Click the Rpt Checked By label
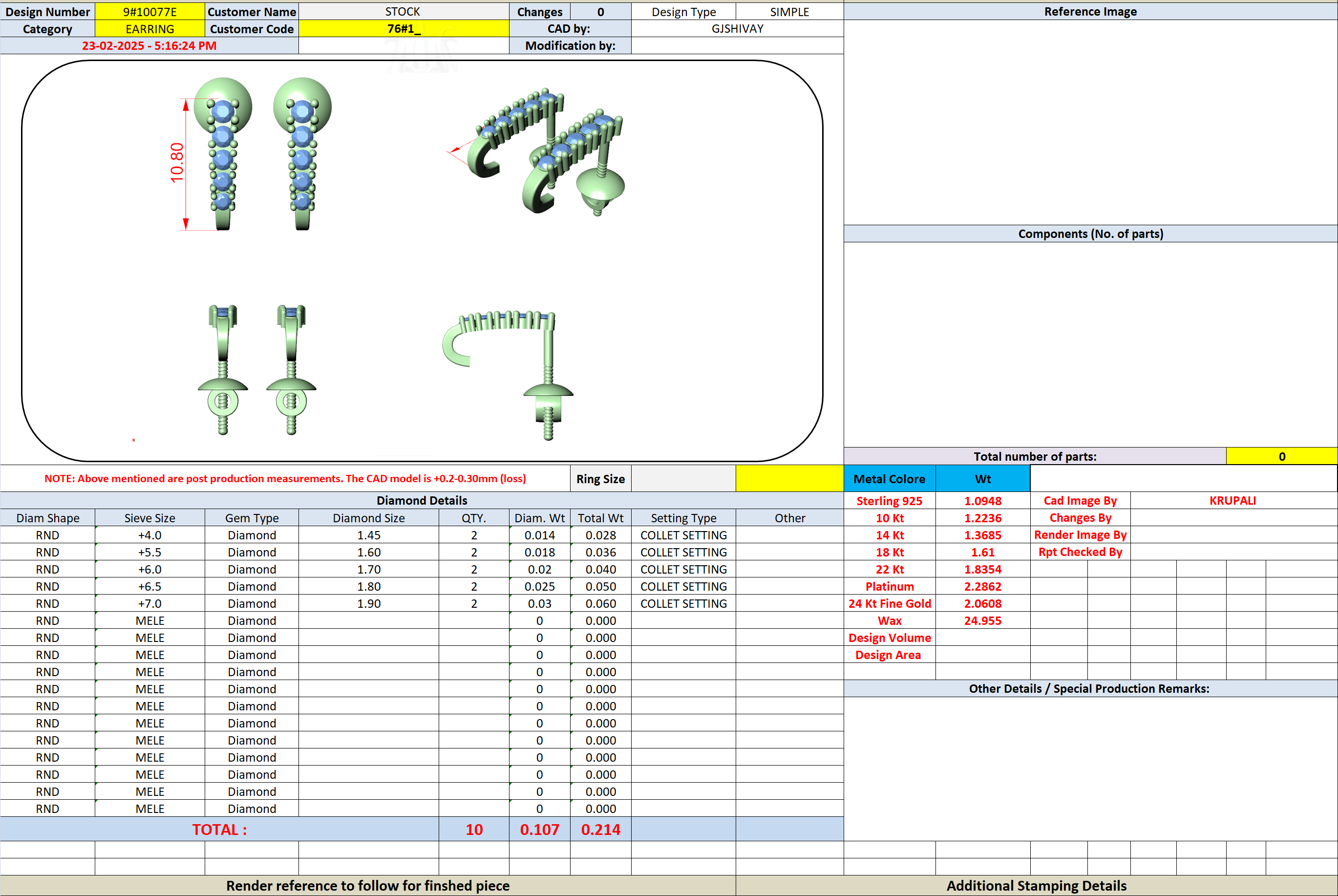1338x896 pixels. 1081,552
